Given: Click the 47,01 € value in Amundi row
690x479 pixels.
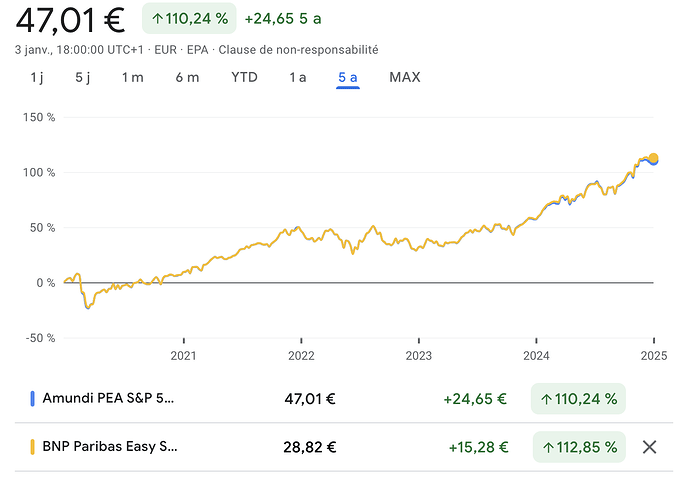Looking at the screenshot, I should (310, 399).
